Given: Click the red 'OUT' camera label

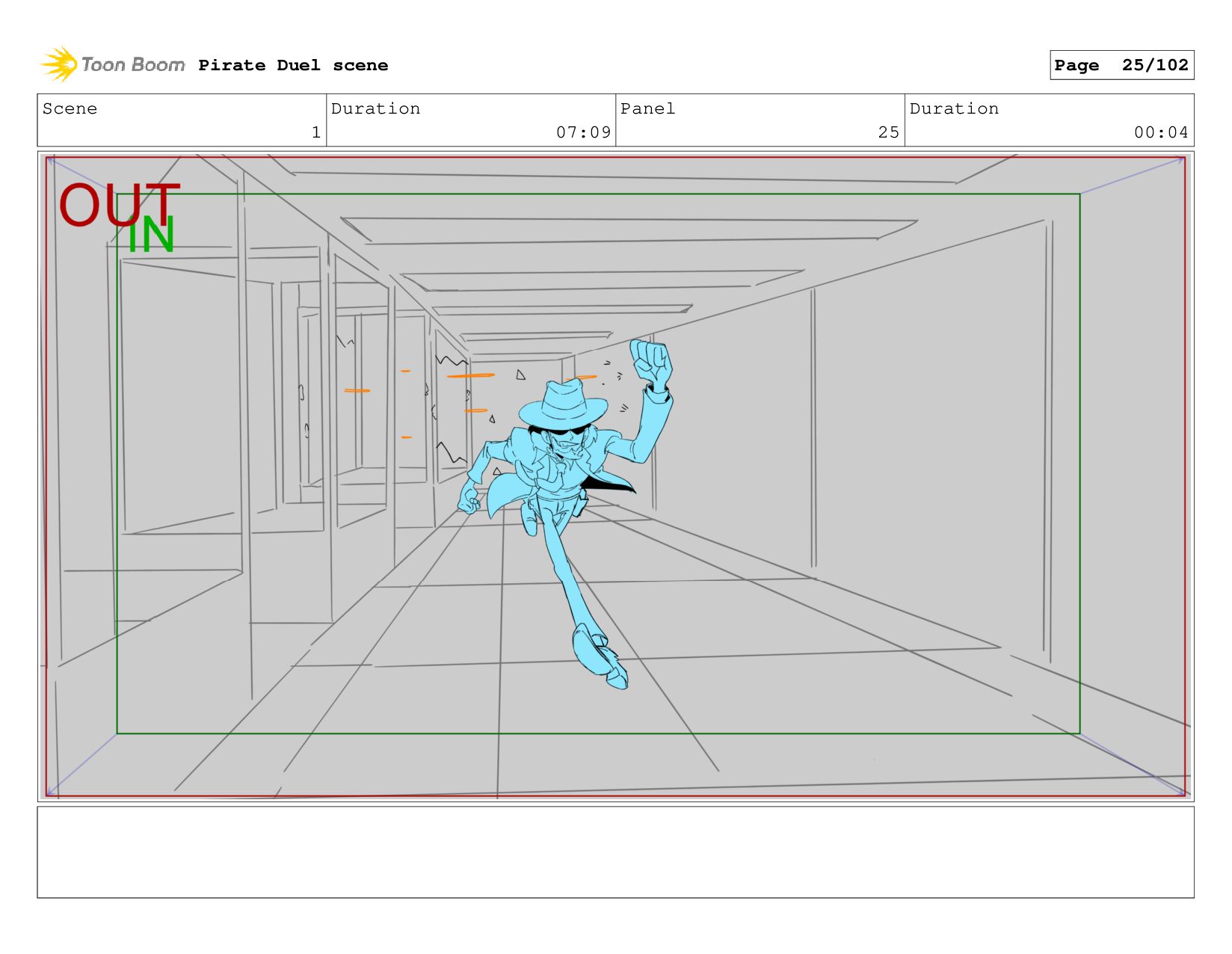Looking at the screenshot, I should click(119, 205).
